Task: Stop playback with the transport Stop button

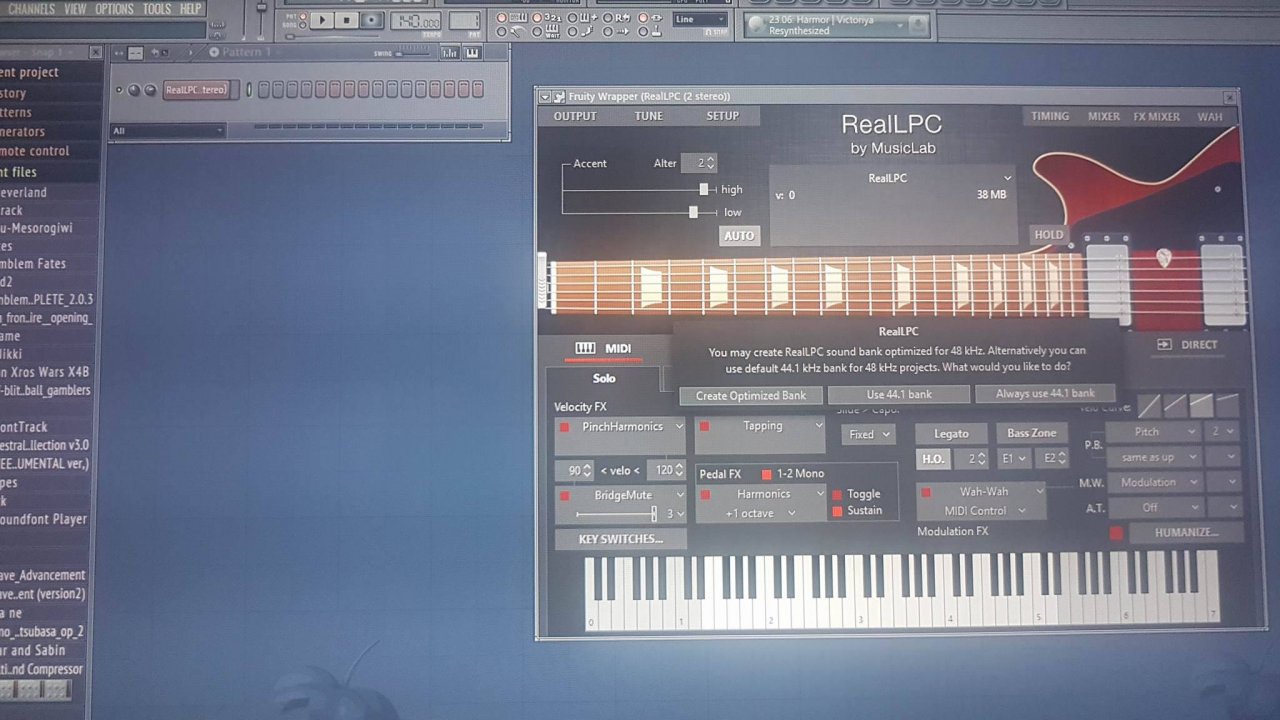Action: point(346,20)
